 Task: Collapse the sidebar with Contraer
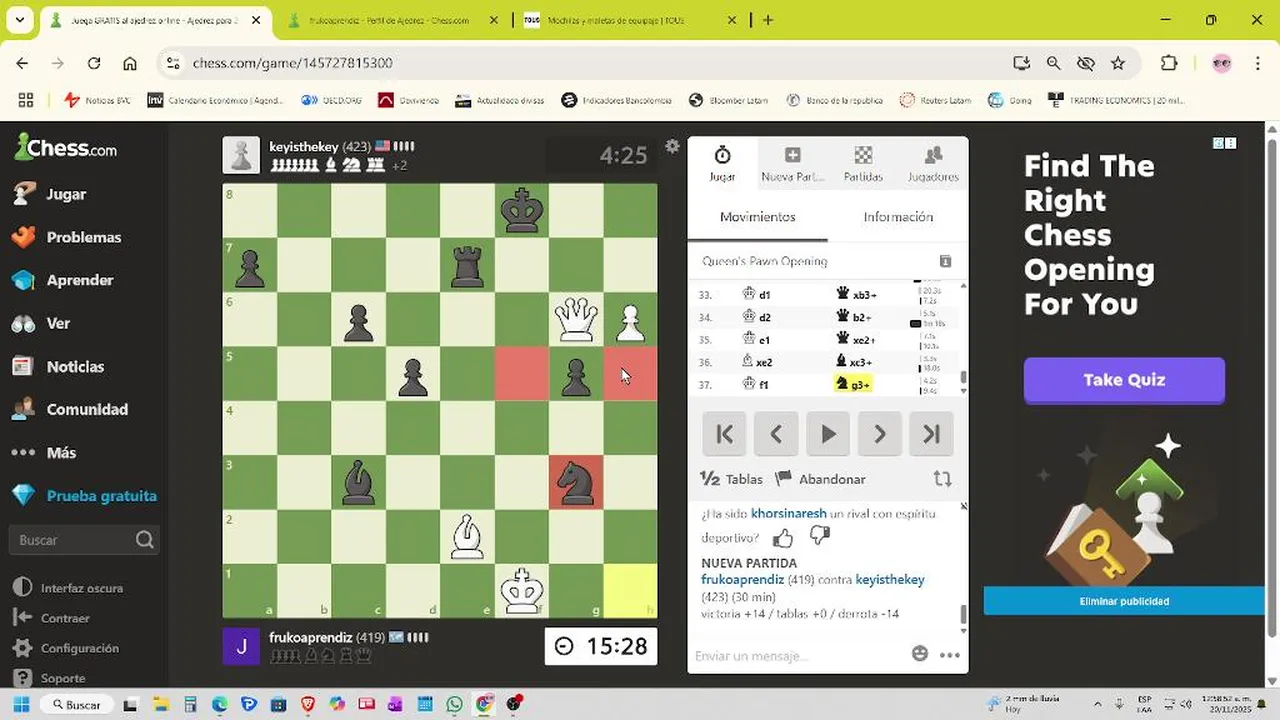pos(52,618)
